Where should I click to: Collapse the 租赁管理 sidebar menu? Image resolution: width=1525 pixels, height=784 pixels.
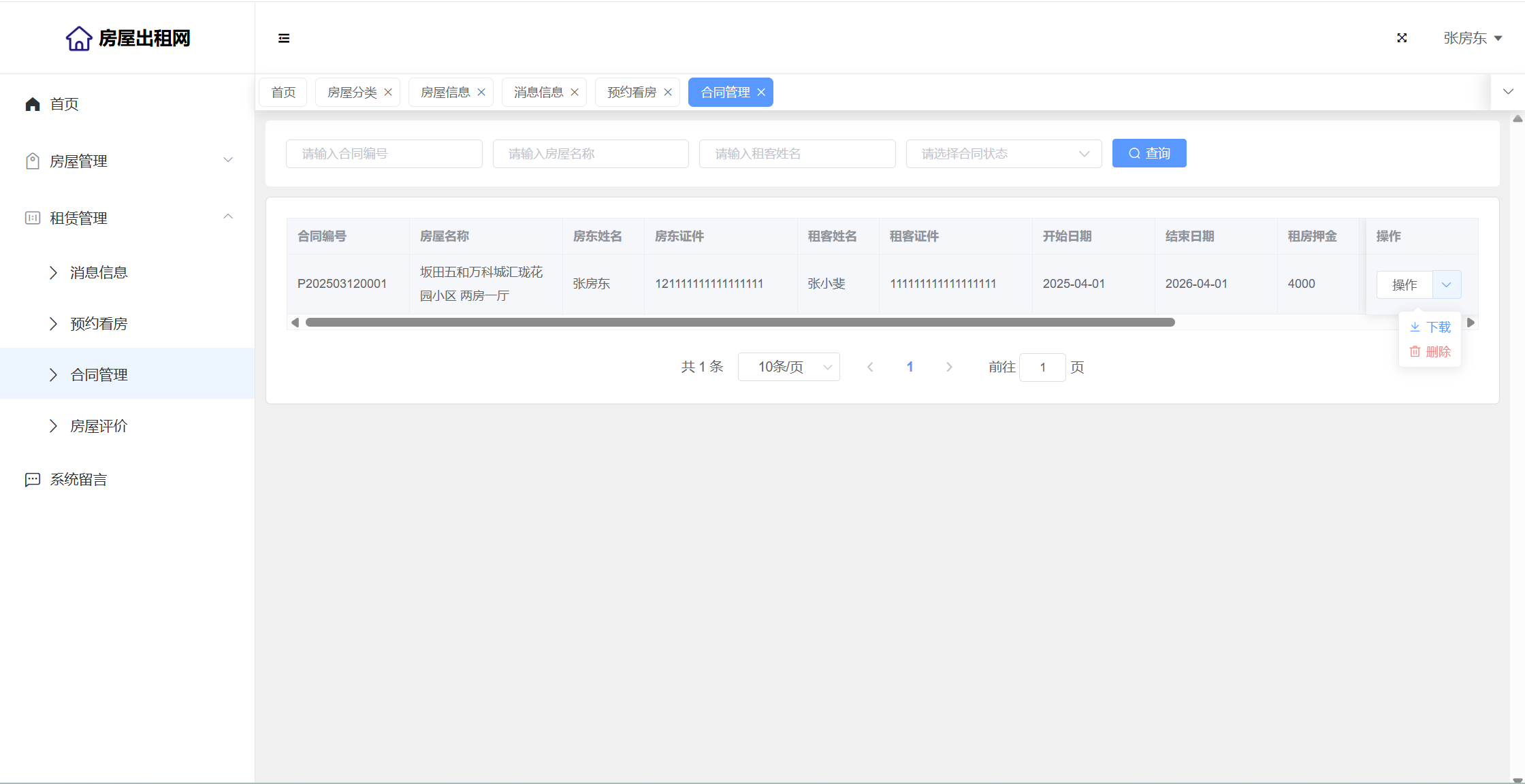(x=228, y=218)
